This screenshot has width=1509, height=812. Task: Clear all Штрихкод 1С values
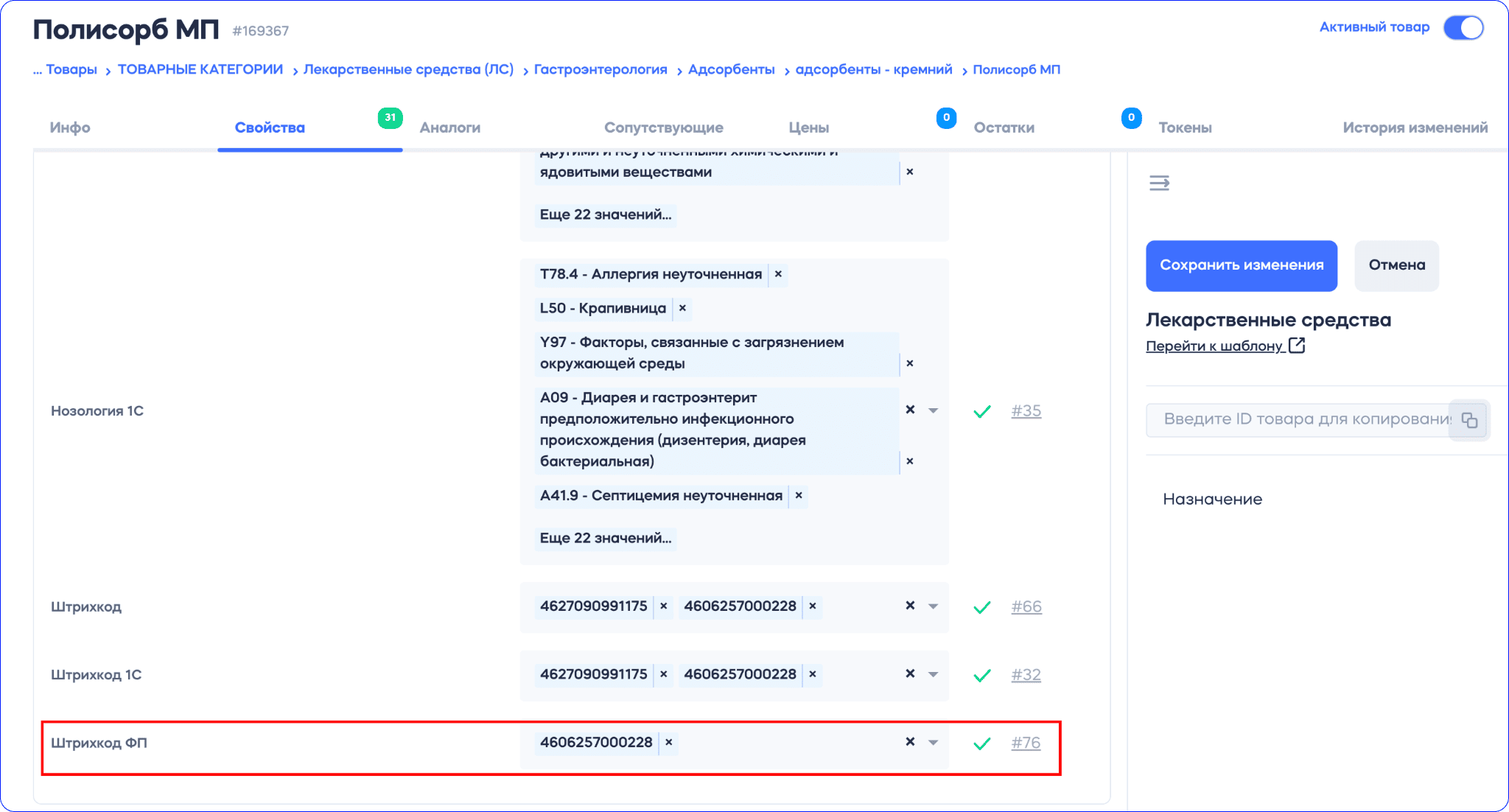click(x=911, y=673)
